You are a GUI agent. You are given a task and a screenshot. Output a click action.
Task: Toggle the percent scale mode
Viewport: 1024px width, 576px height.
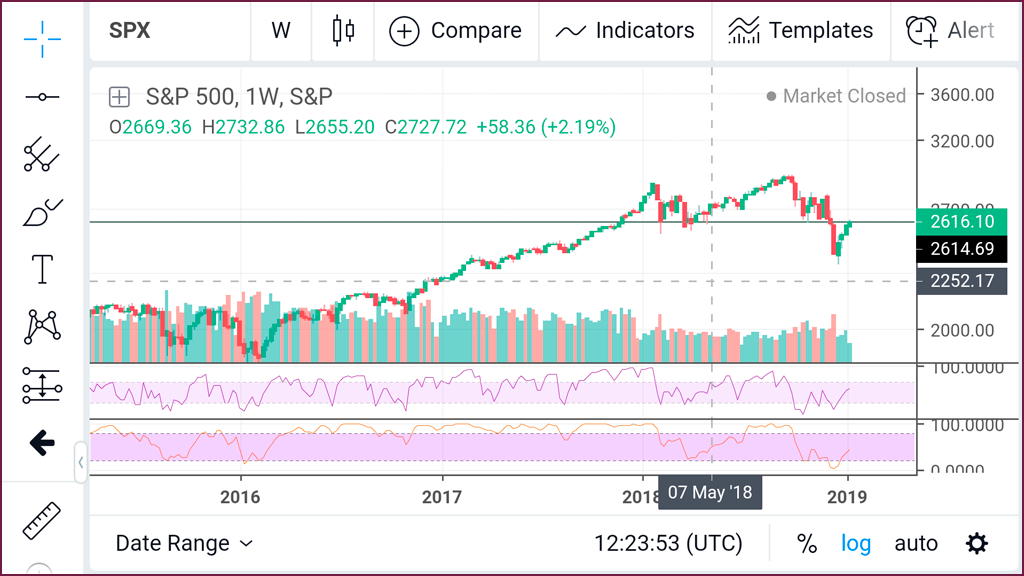pos(807,543)
